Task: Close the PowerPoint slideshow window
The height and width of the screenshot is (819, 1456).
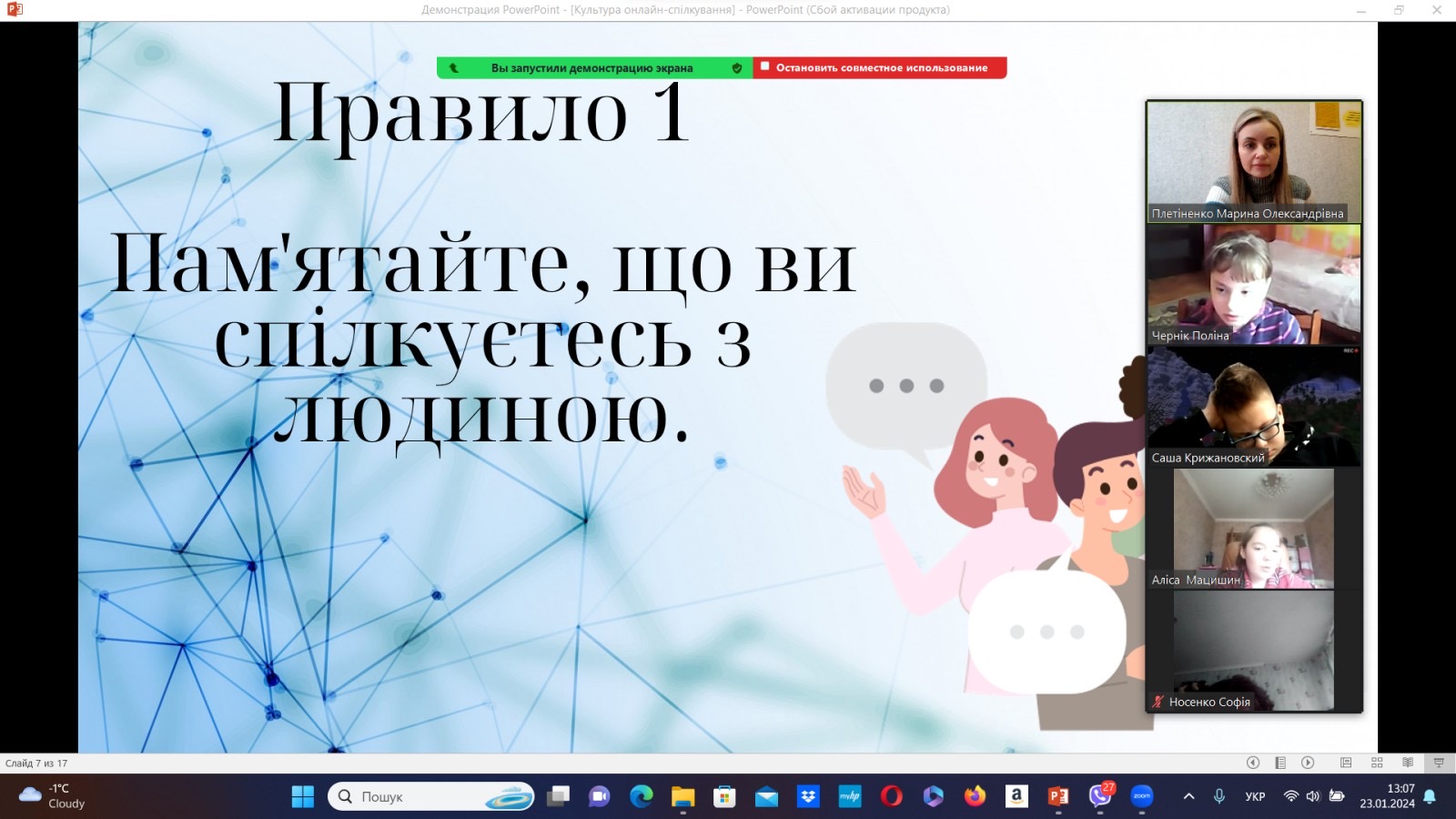Action: click(1437, 10)
